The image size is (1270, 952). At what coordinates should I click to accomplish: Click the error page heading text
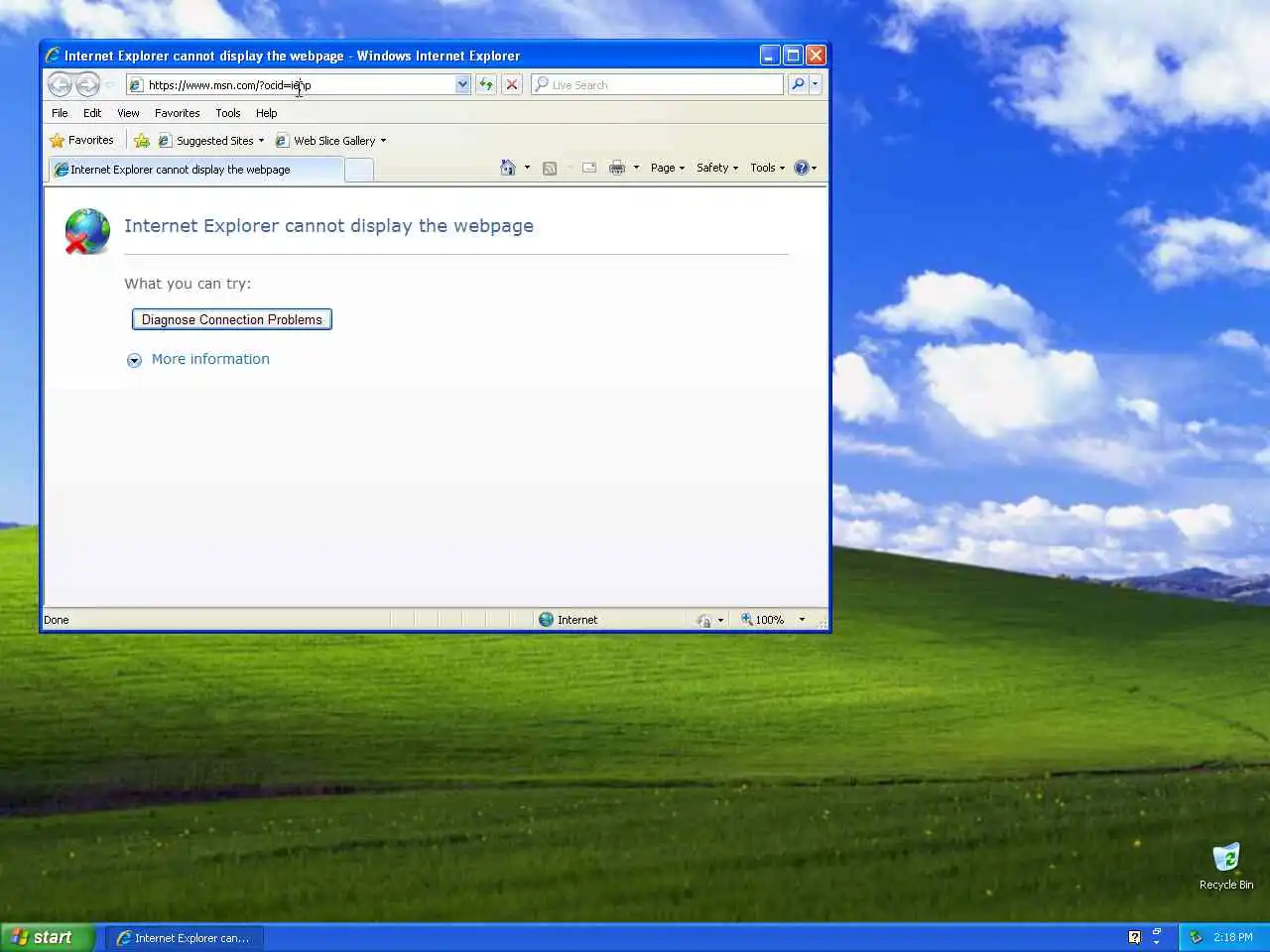[328, 226]
